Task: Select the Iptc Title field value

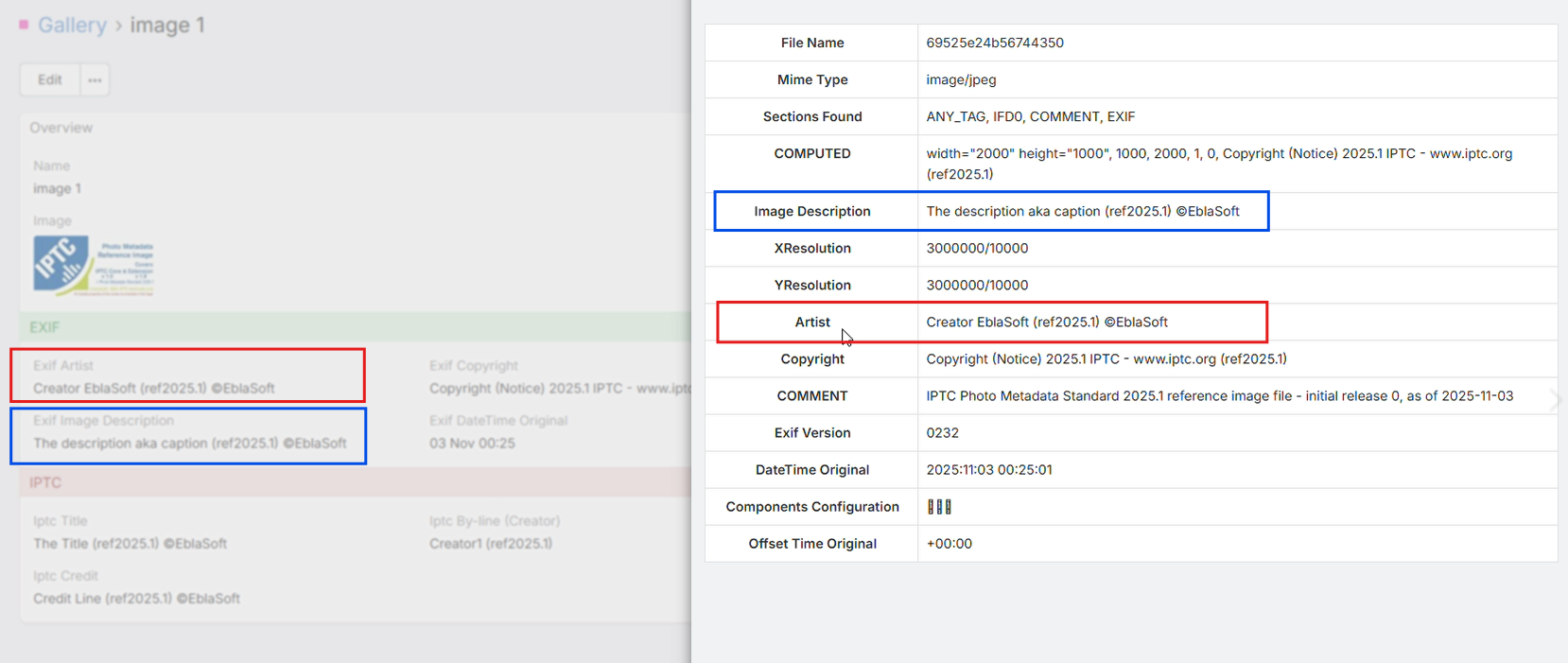Action: (130, 544)
